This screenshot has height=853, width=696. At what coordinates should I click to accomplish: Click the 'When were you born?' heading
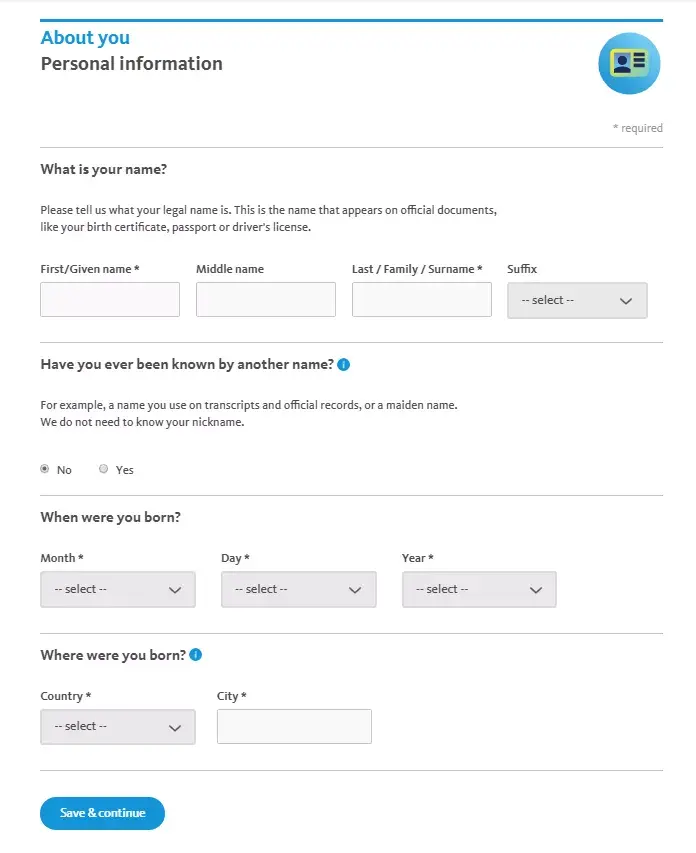click(110, 518)
